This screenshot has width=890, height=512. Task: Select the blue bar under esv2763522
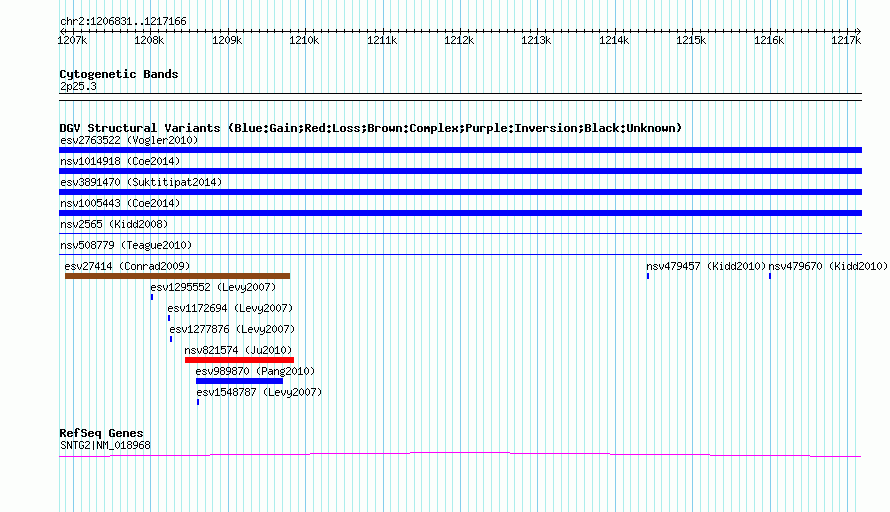[x=460, y=150]
